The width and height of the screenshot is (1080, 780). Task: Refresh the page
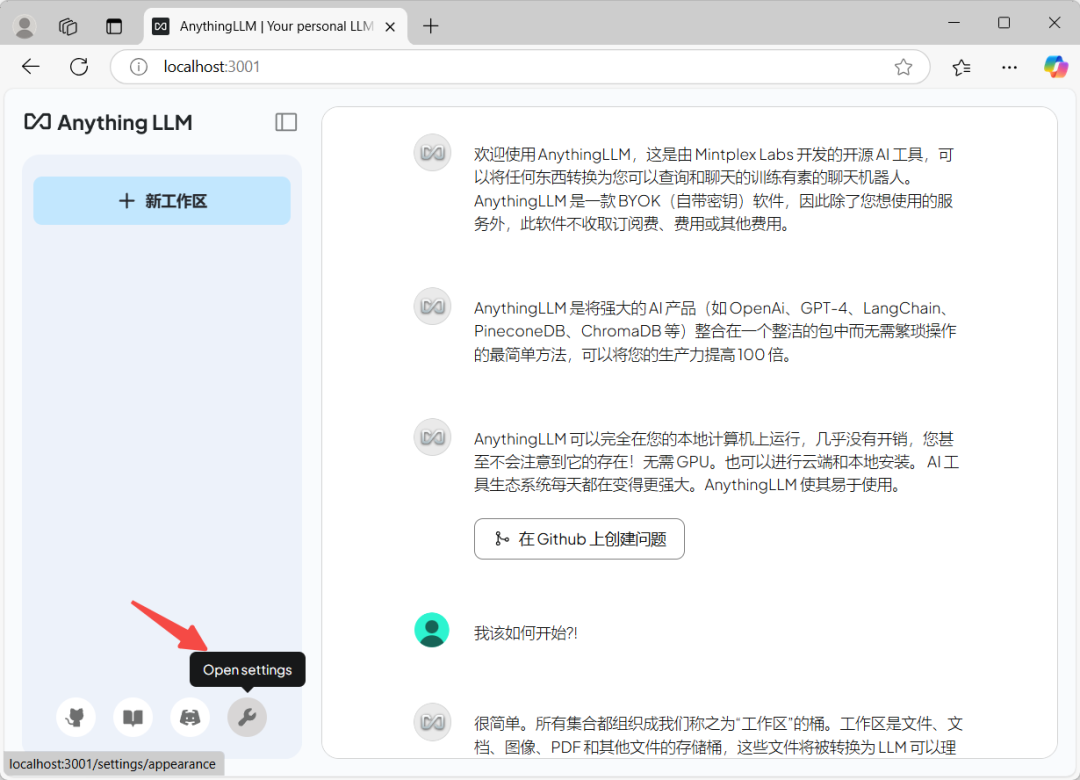79,67
